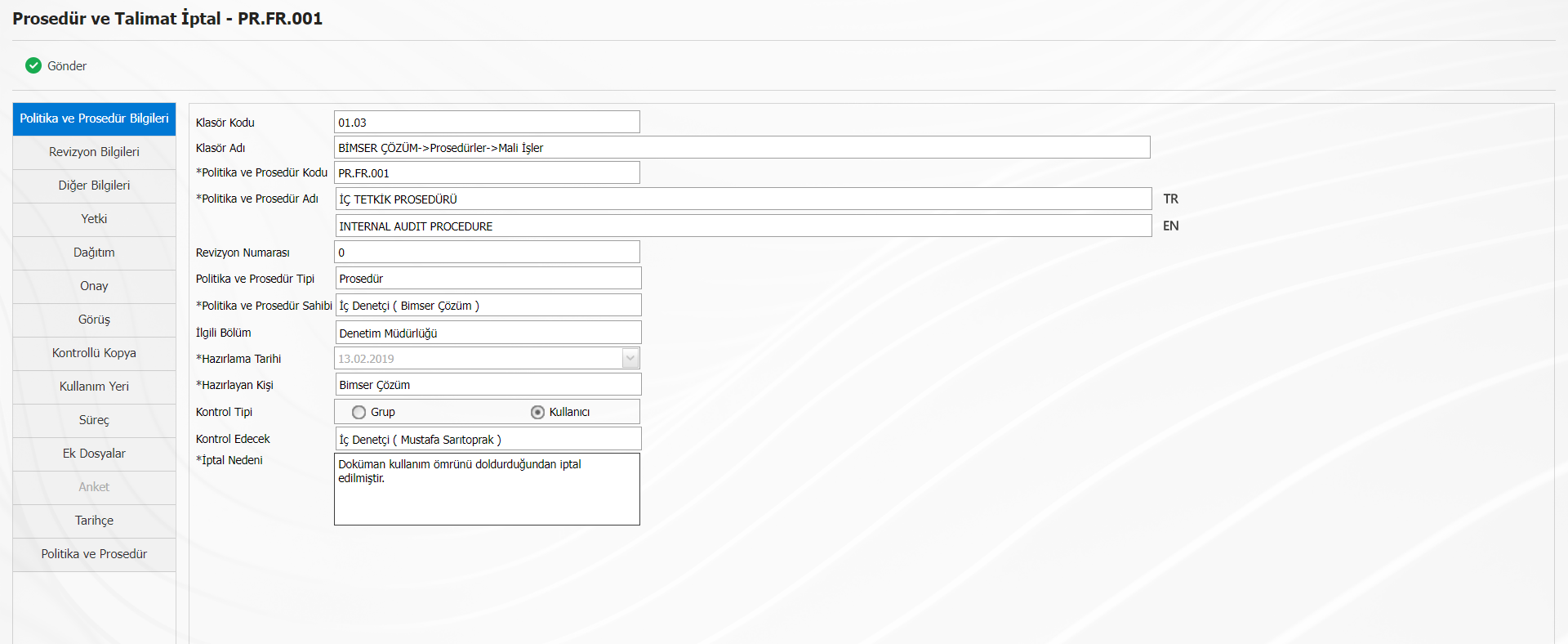The height and width of the screenshot is (644, 1568).
Task: Click the INTERNAL AUDIT PROCEDURE field
Action: (x=743, y=226)
